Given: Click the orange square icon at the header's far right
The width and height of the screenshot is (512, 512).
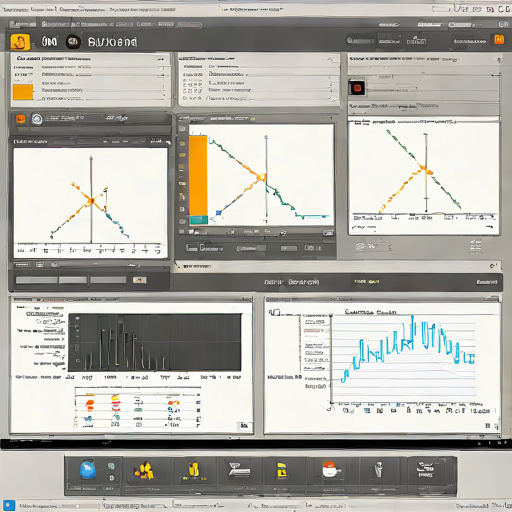Looking at the screenshot, I should [499, 40].
